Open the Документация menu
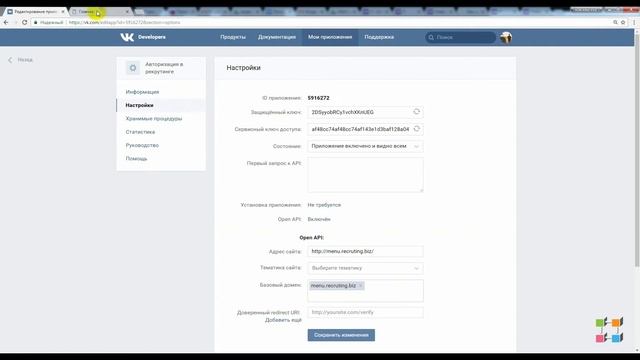640x360 pixels. click(277, 37)
